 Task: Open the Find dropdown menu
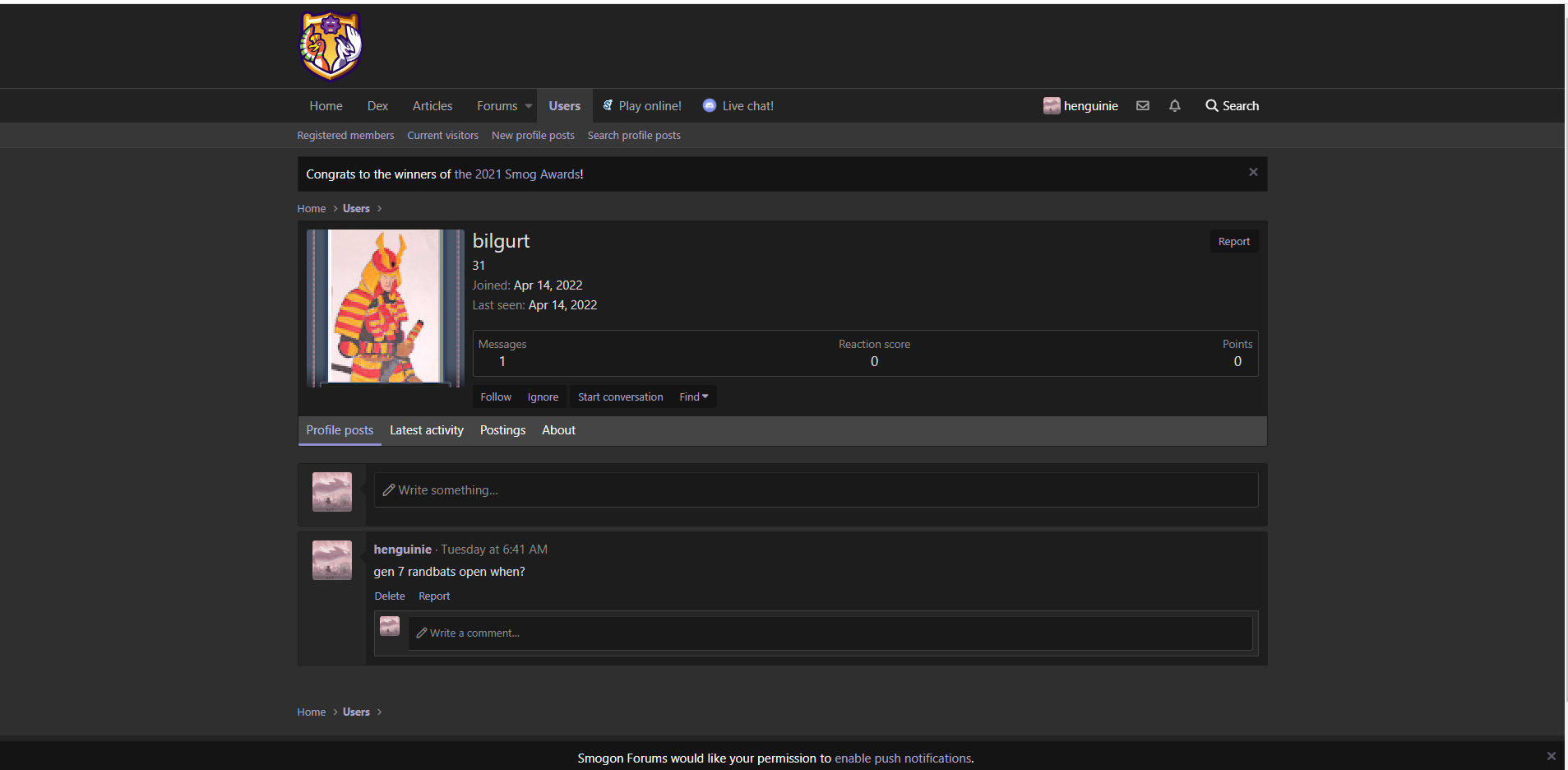point(693,397)
